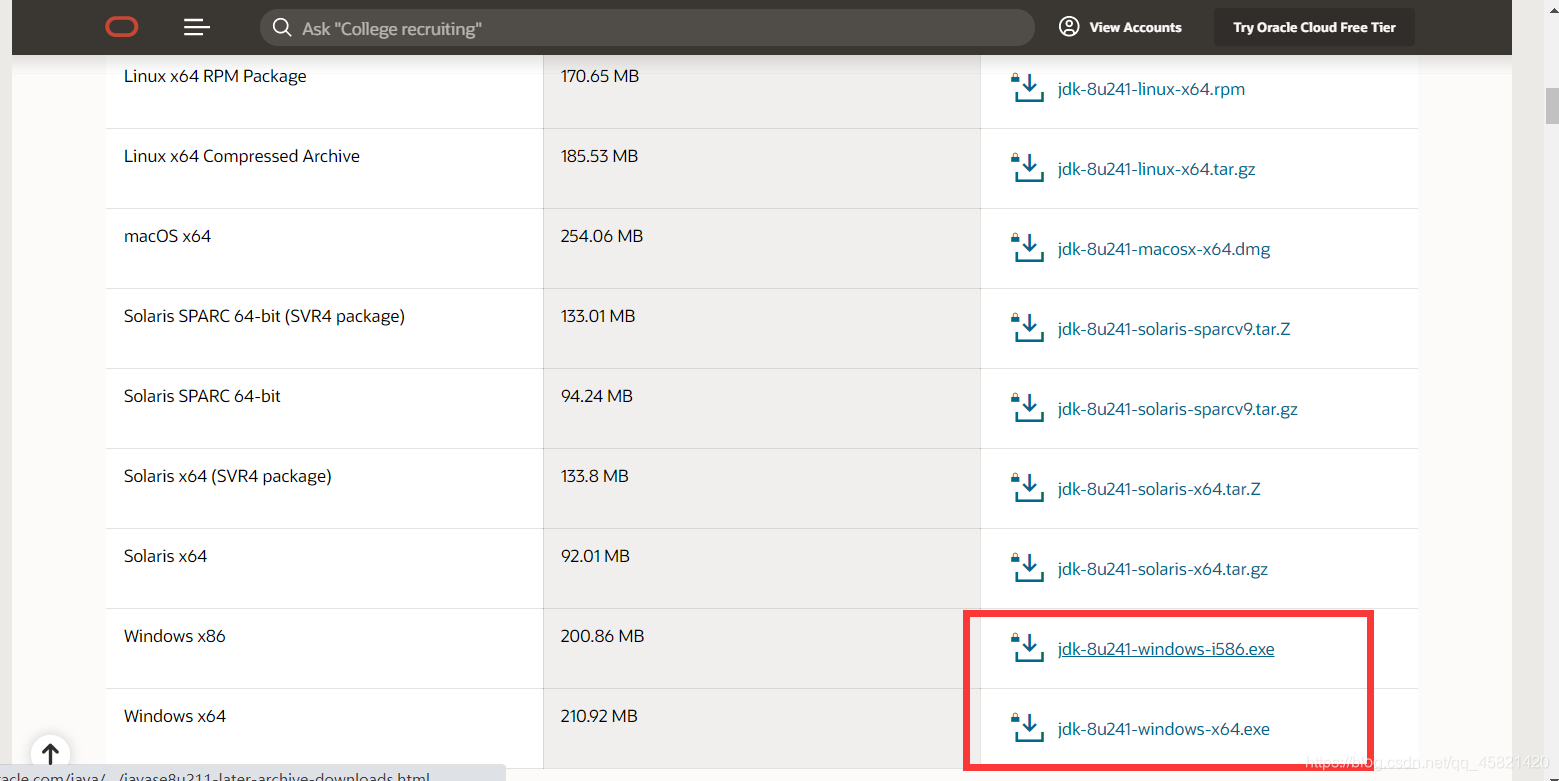
Task: Click download icon for jdk-8u241-solaris-sparcv9.tar.gz
Action: (1027, 408)
